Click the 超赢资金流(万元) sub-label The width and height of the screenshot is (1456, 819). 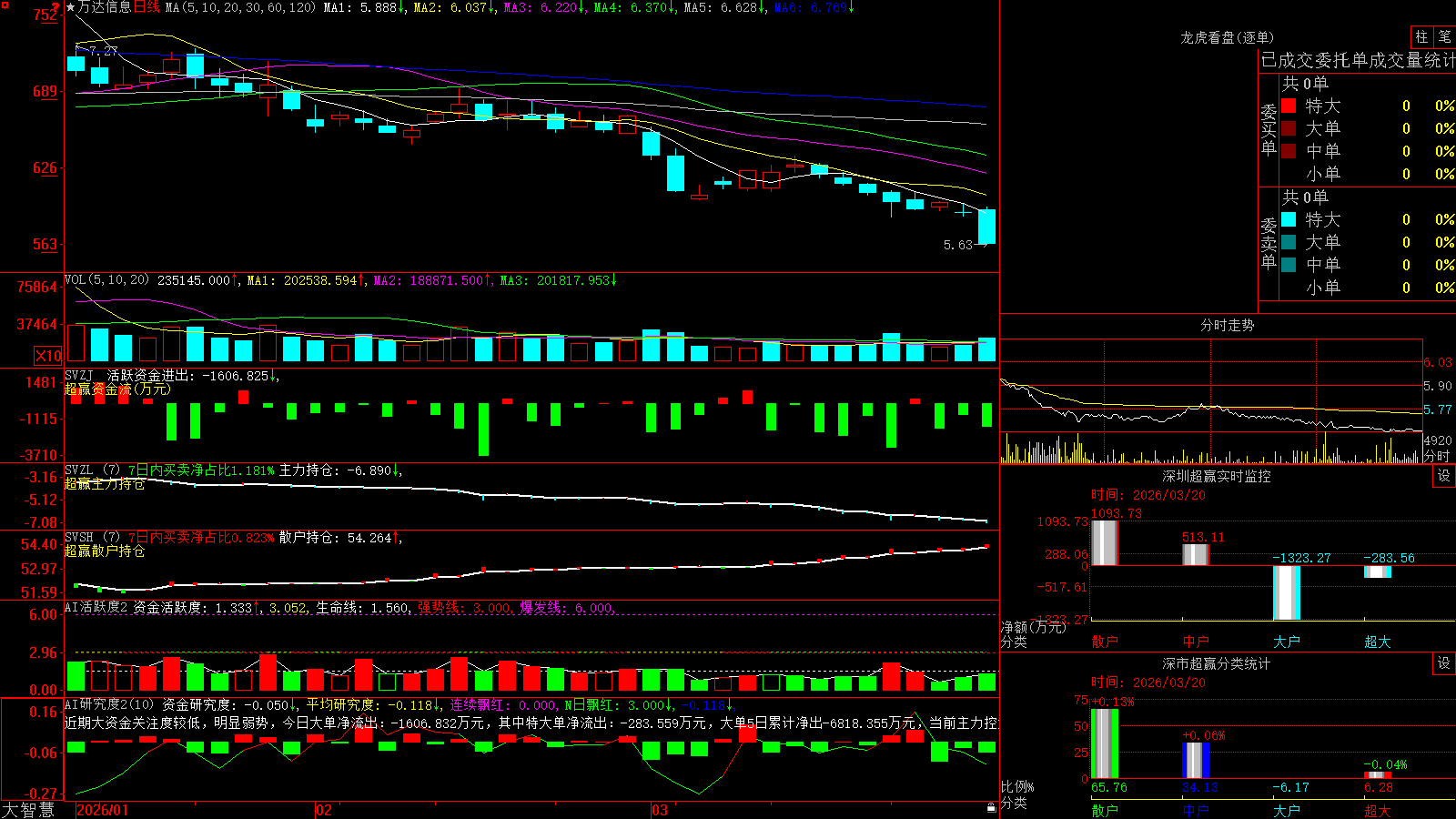click(117, 389)
